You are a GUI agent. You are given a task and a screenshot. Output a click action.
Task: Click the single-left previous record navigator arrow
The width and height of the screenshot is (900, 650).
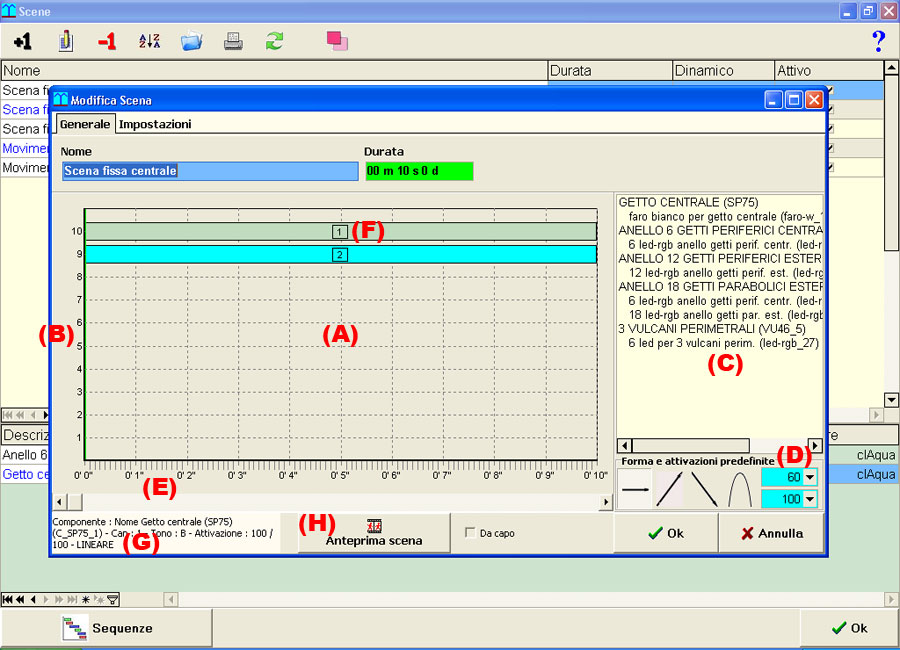pos(33,599)
